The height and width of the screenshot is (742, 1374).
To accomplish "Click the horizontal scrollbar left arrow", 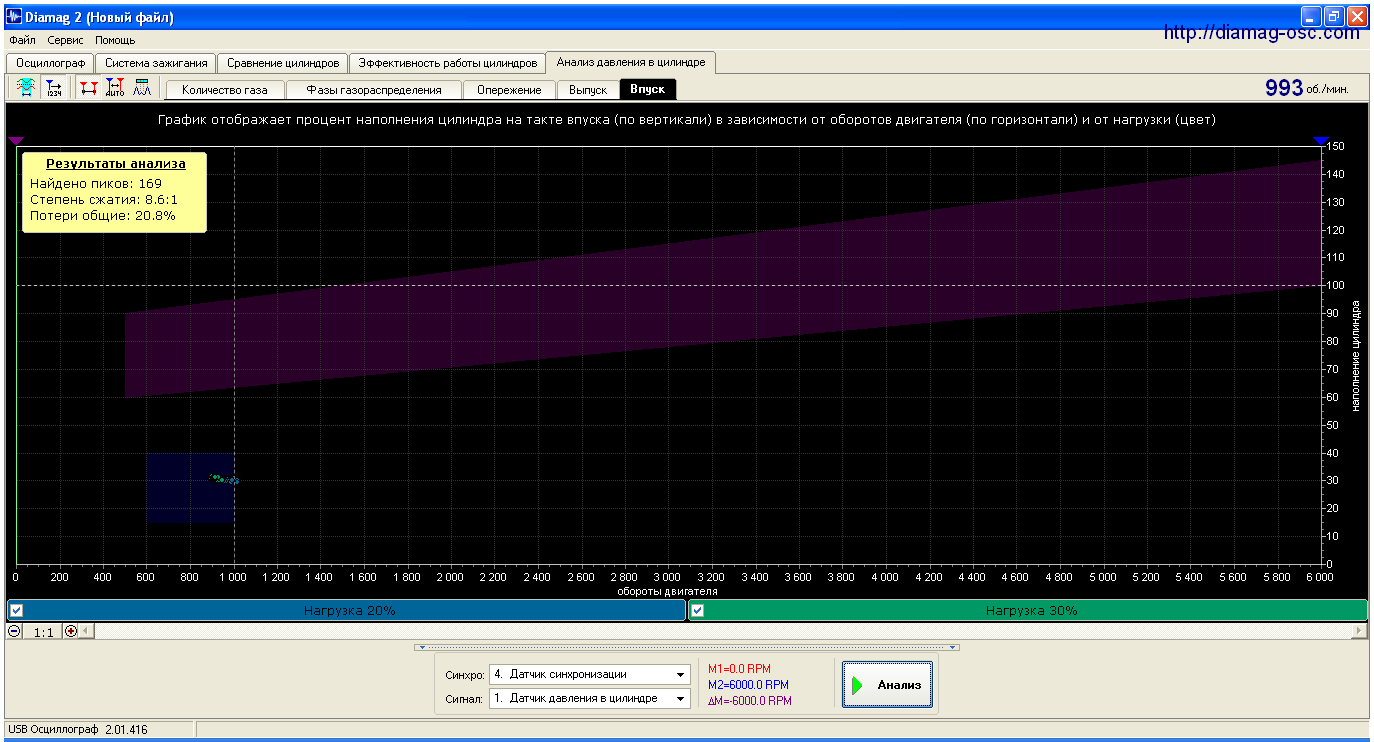I will 86,631.
